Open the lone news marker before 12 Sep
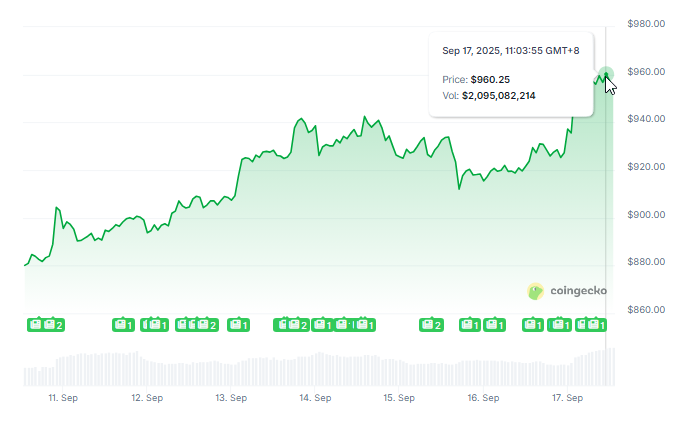The image size is (688, 421). coord(122,325)
